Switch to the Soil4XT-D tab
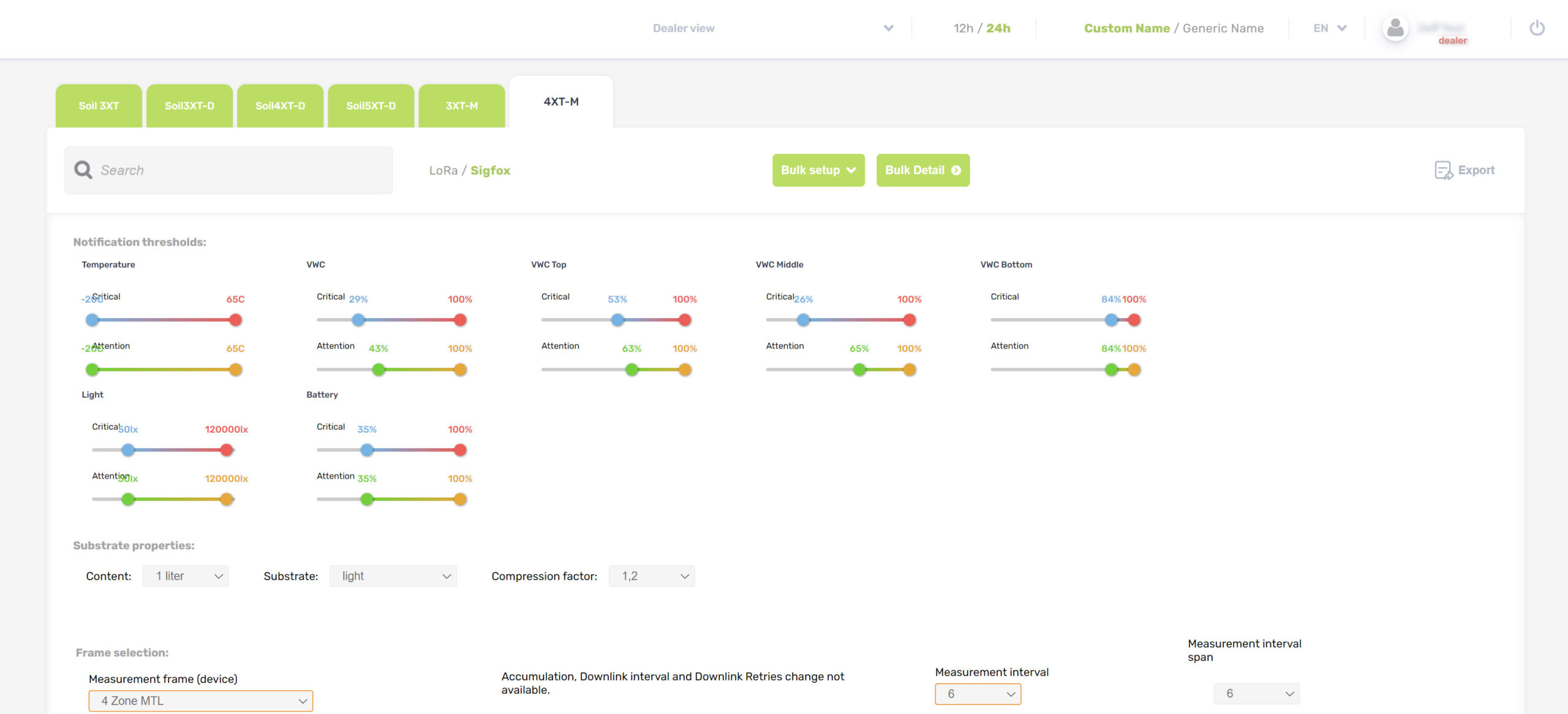1568x714 pixels. point(280,105)
